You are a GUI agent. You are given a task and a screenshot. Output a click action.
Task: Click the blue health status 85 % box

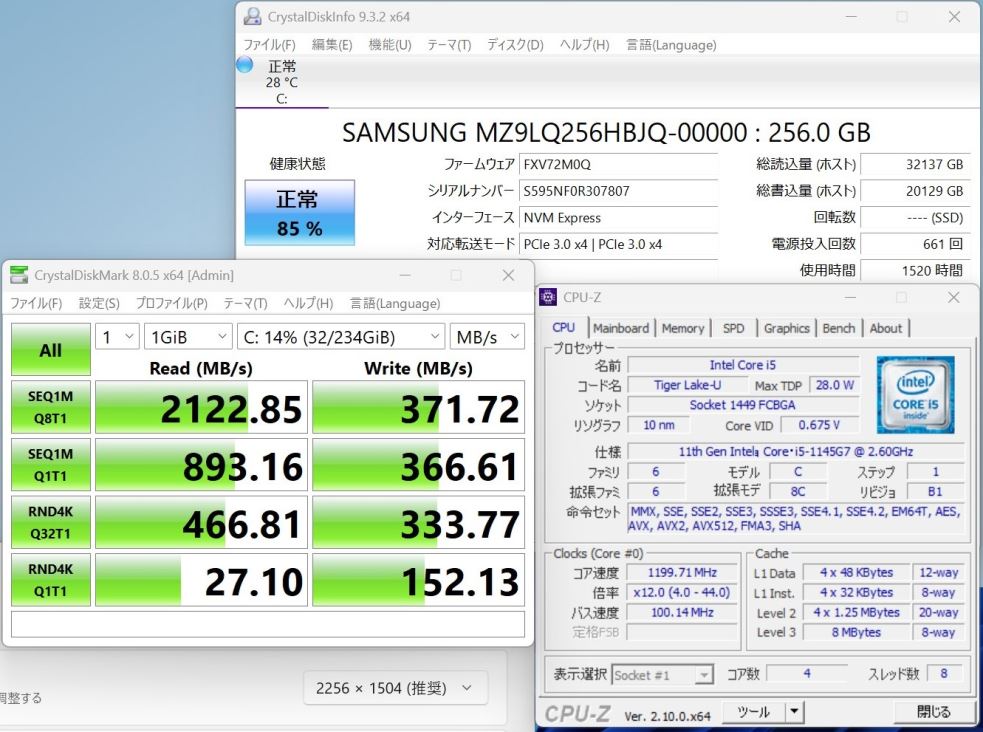(x=300, y=212)
